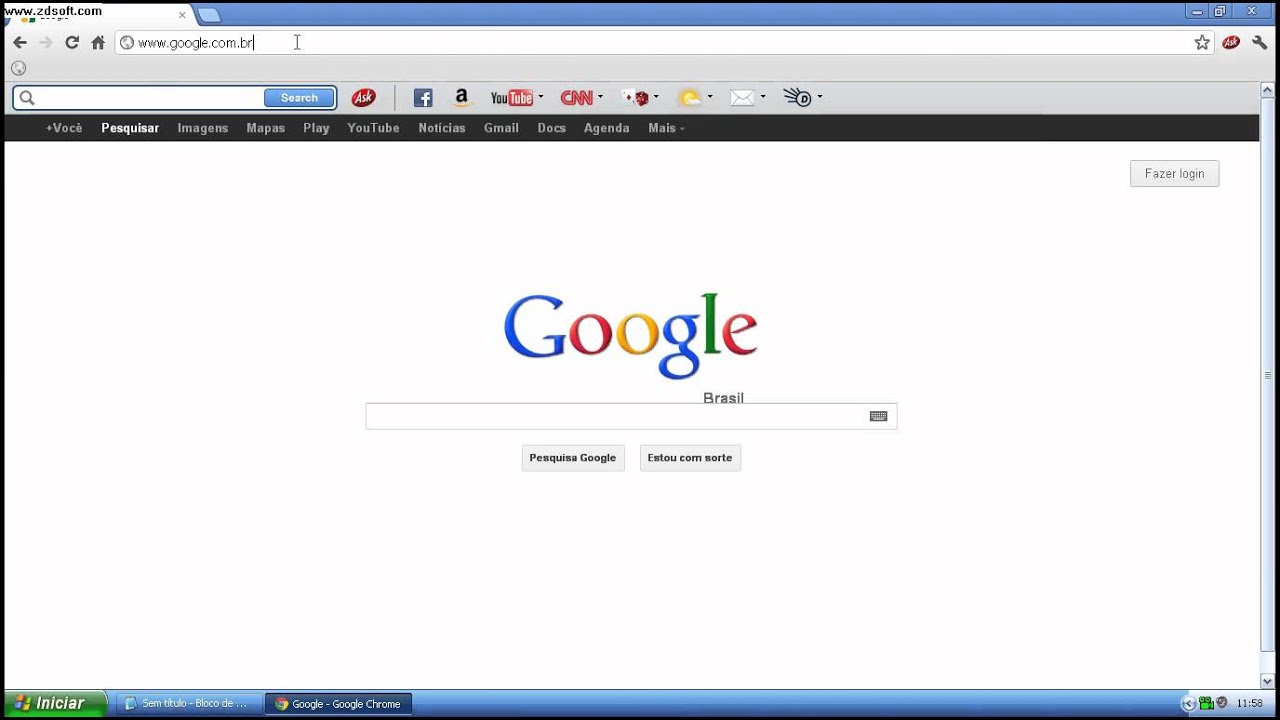Click the Dictionary eye toolbar icon
The image size is (1280, 720).
pos(798,97)
